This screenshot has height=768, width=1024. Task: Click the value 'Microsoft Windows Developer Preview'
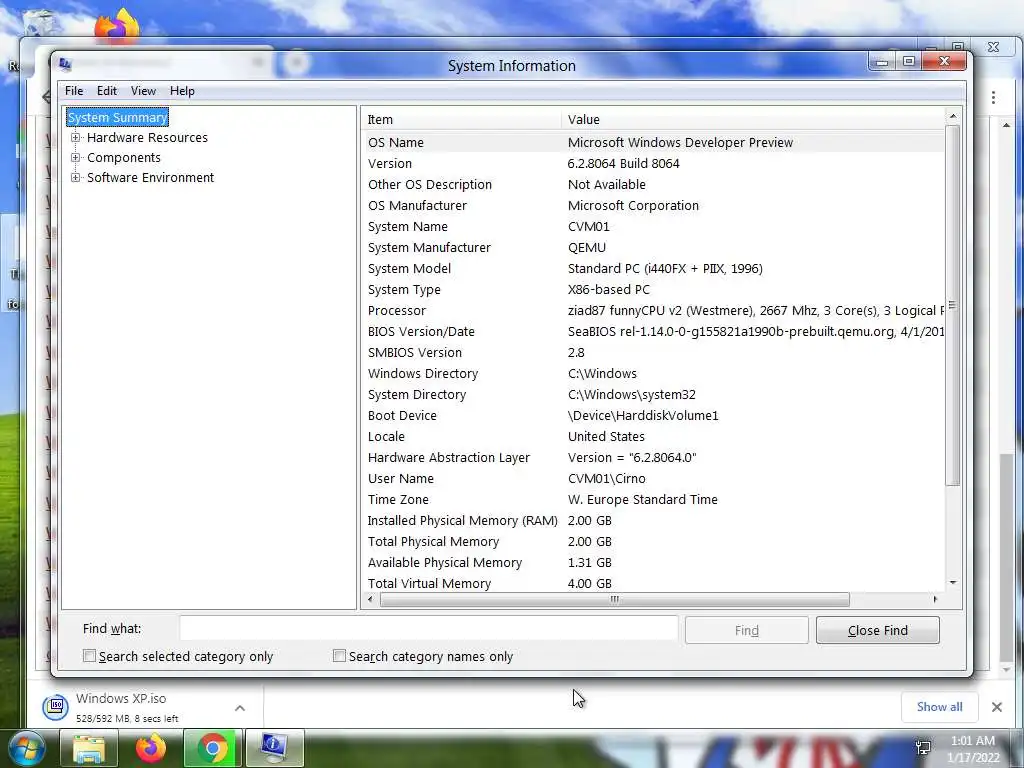pos(680,142)
